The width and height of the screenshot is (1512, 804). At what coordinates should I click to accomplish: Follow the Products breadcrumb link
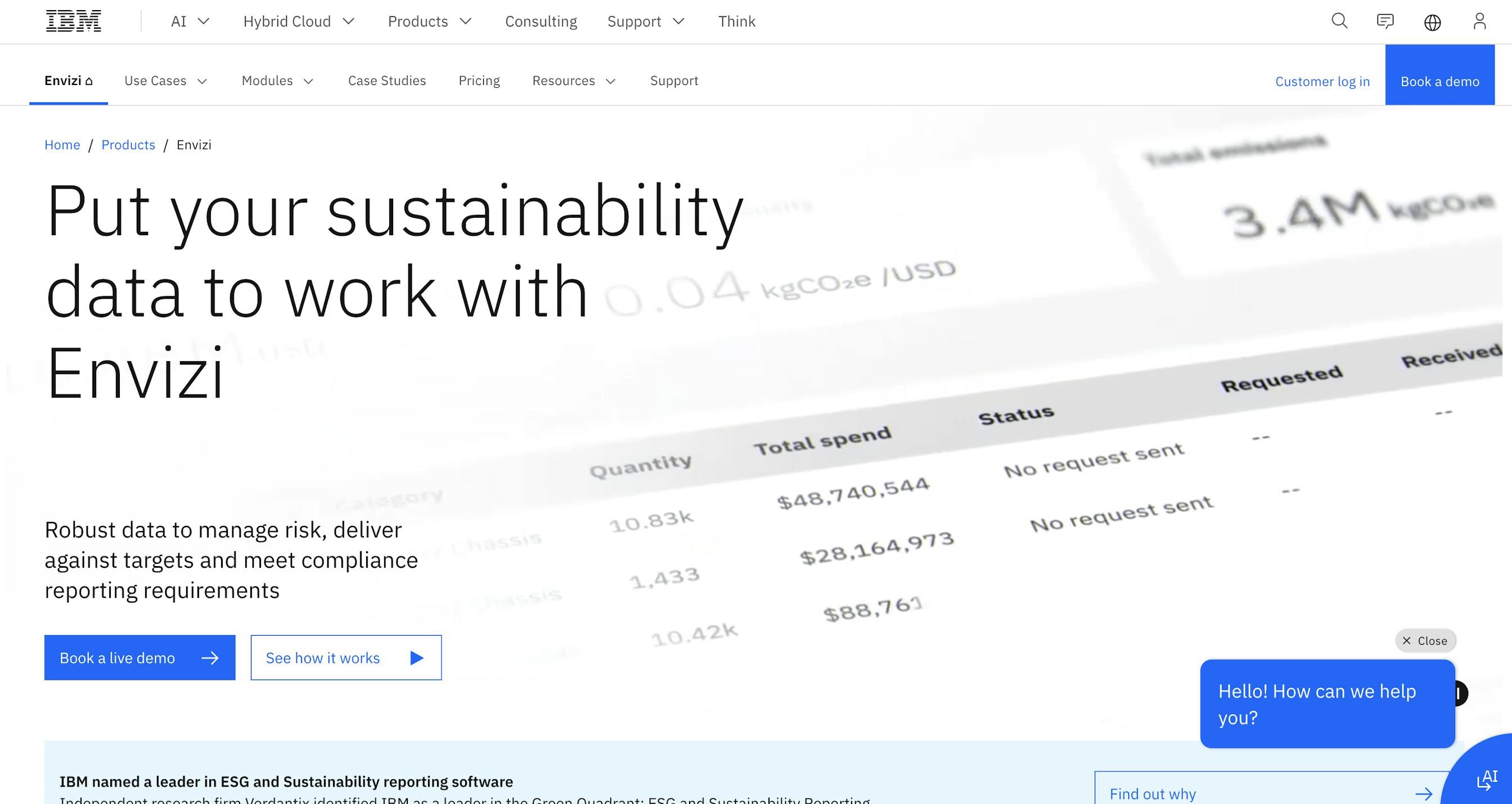click(x=128, y=145)
